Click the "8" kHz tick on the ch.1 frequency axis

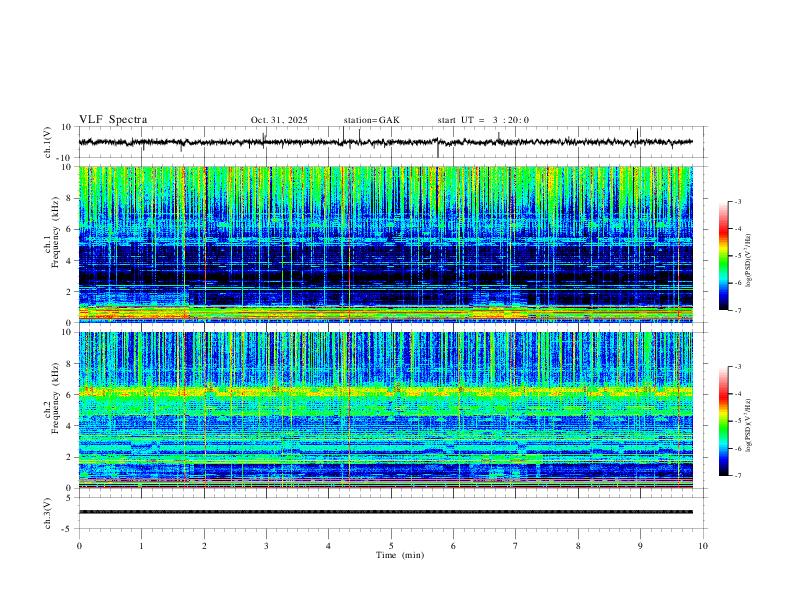[70, 198]
